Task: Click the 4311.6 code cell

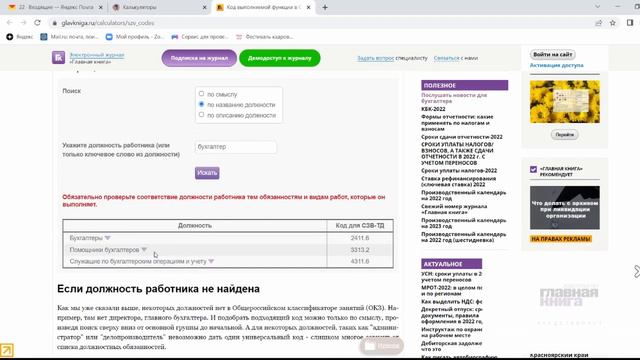Action: tap(360, 261)
